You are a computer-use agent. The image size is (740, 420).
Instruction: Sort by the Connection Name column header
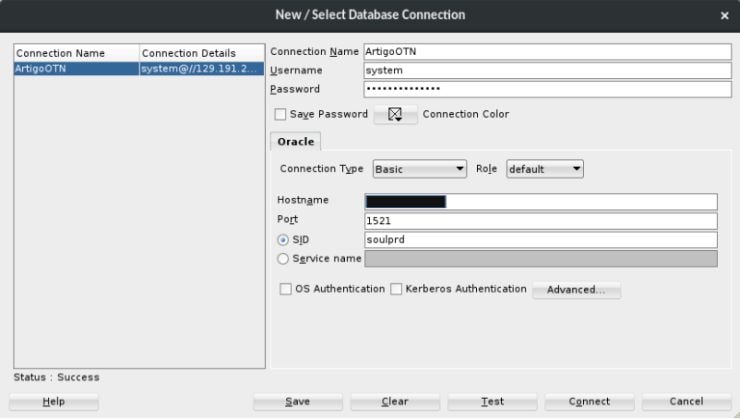tap(77, 53)
